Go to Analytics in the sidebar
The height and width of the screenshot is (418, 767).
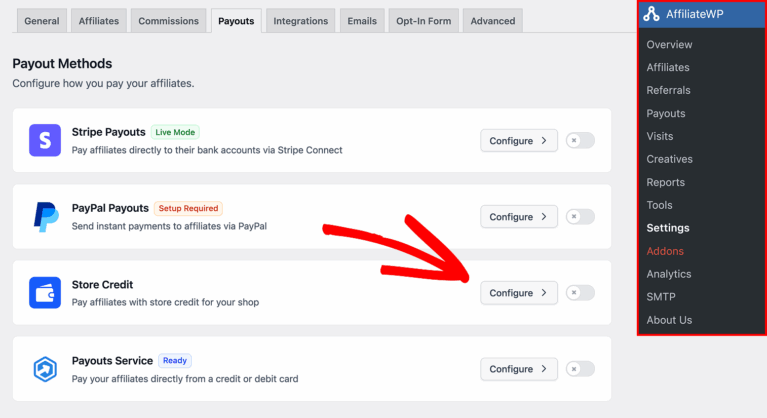pyautogui.click(x=669, y=274)
